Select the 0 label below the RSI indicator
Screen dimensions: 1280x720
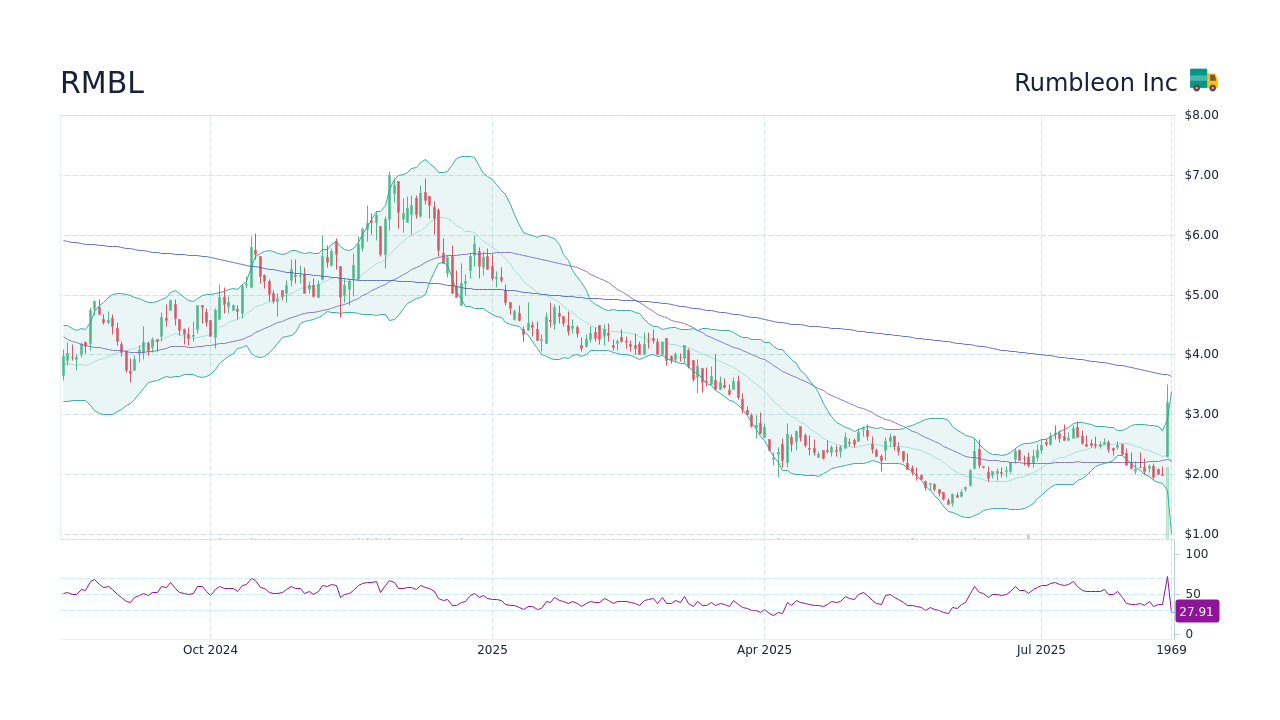click(x=1188, y=633)
